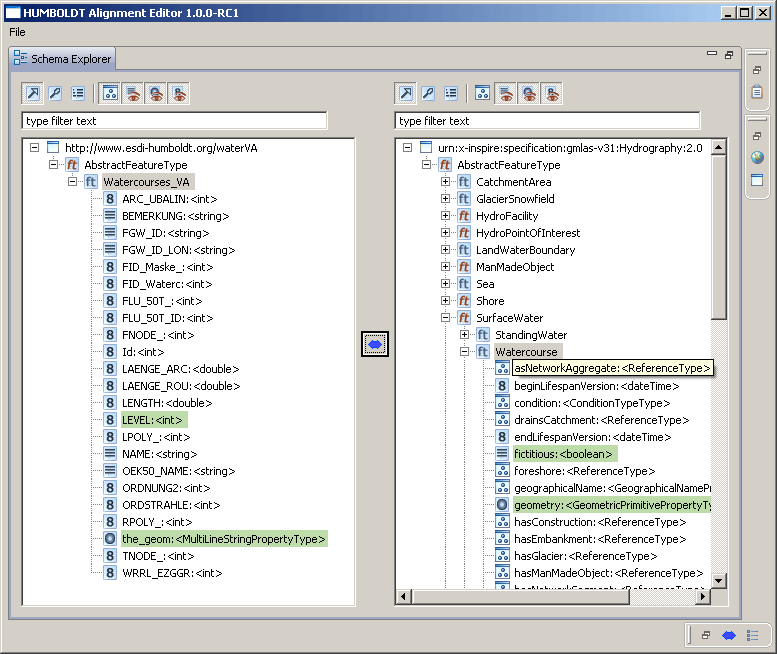This screenshot has height=654, width=777.
Task: Select the Schema Explorer tab
Action: [62, 59]
